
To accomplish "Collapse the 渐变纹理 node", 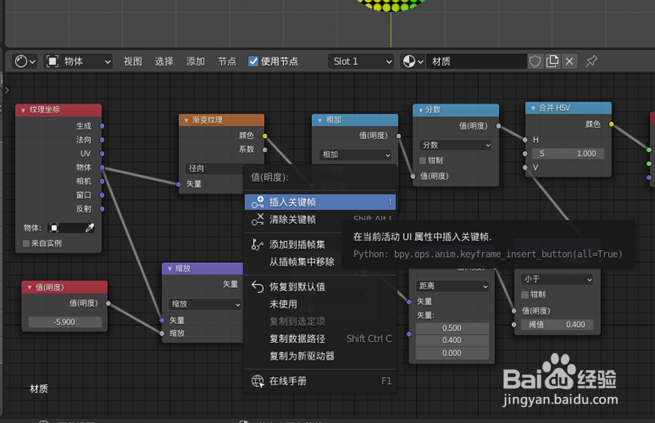I will (186, 120).
